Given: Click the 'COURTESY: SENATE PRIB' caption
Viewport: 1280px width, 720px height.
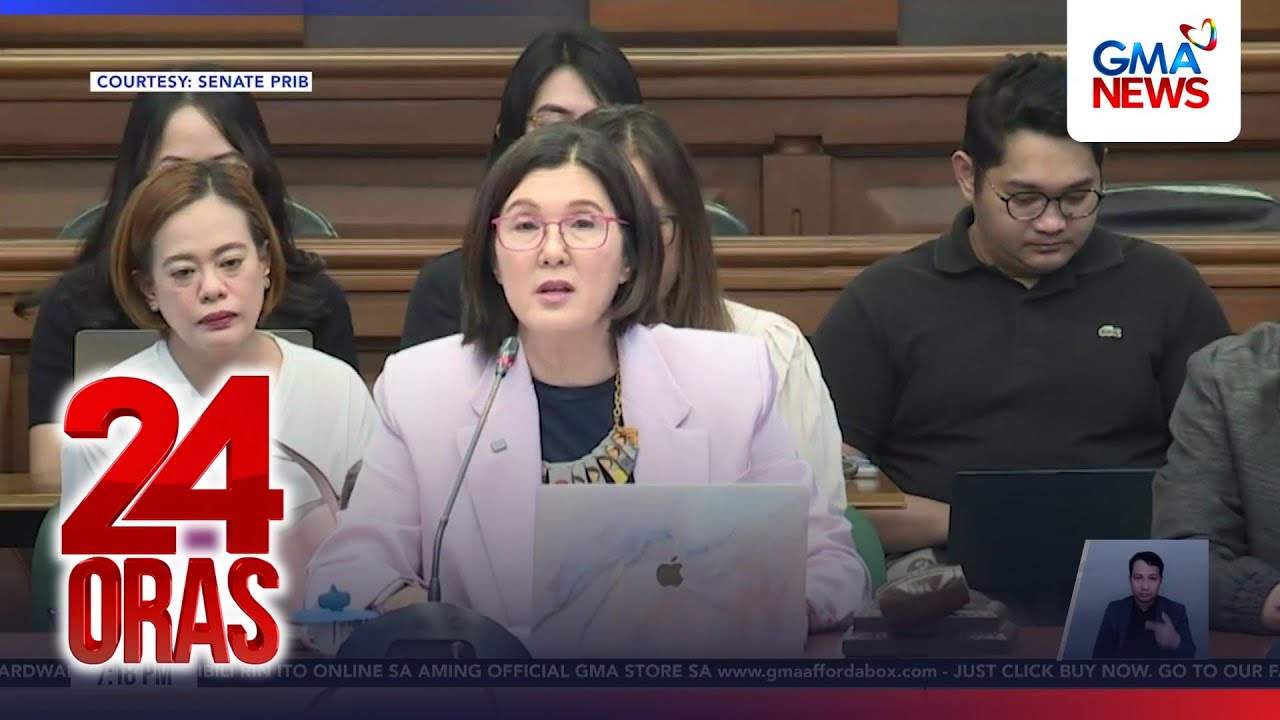Looking at the screenshot, I should (x=201, y=82).
